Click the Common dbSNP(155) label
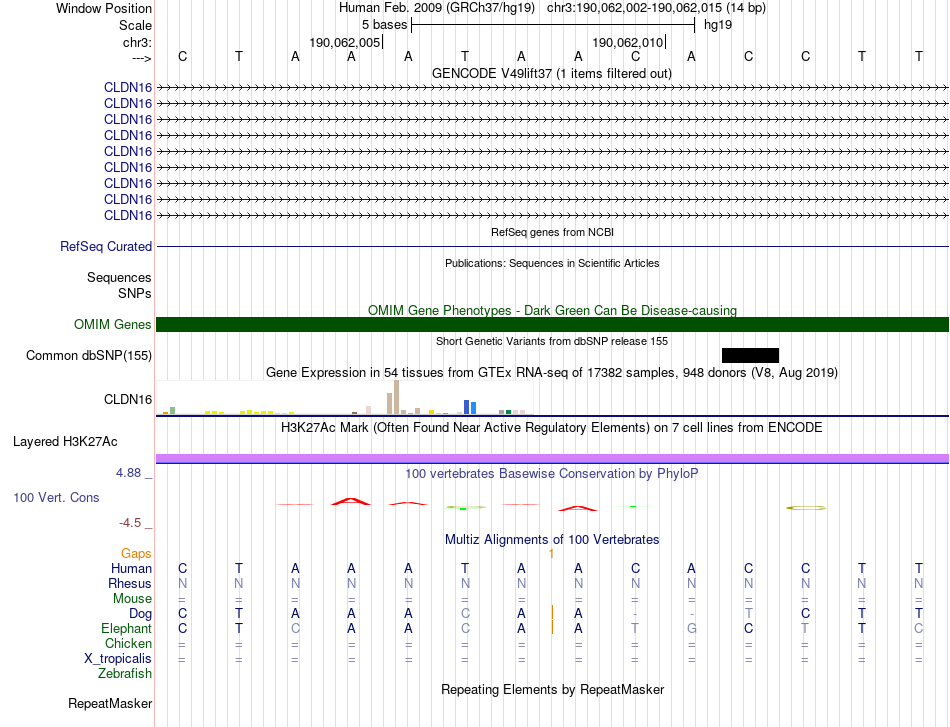 coord(89,356)
